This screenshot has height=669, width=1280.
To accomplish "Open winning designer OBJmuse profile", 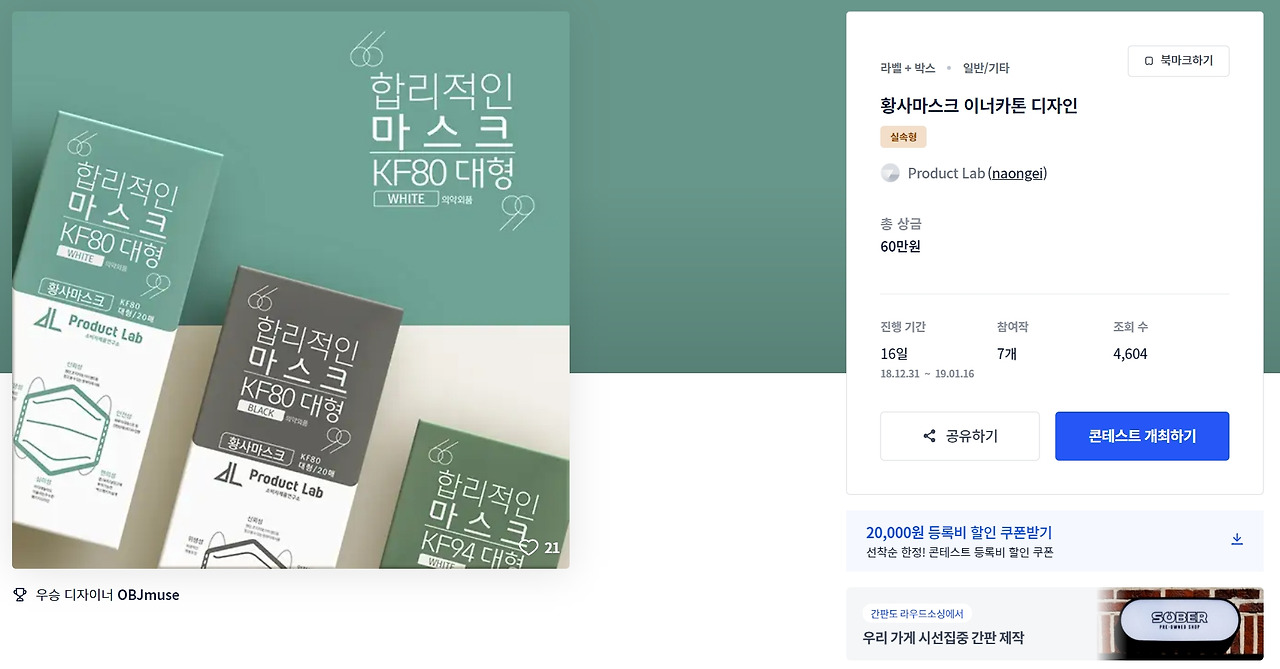I will 148,595.
